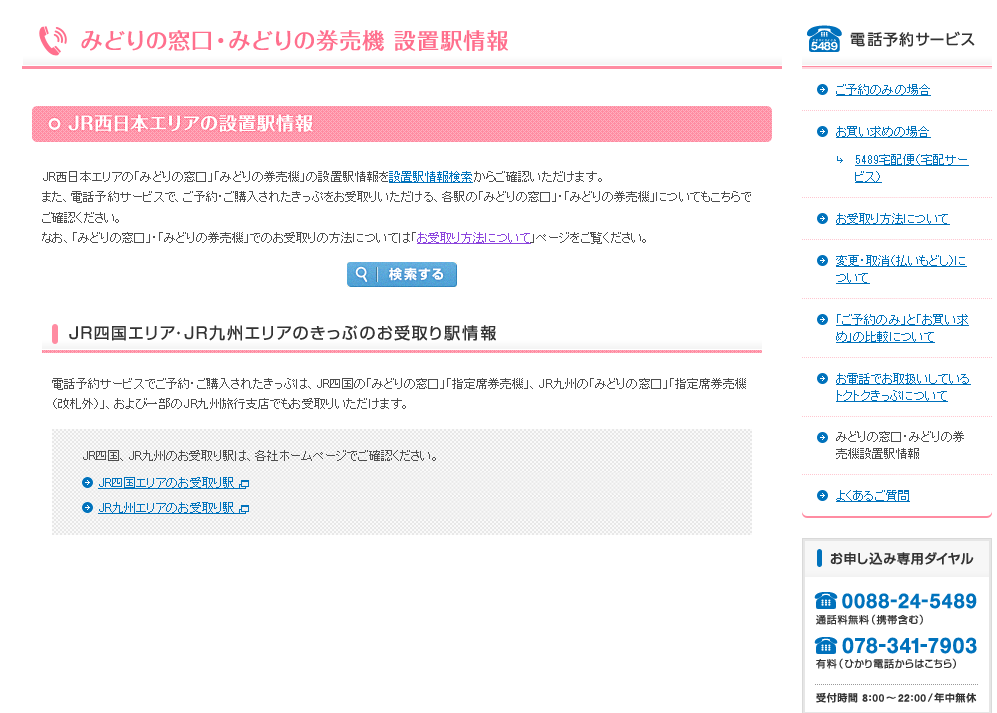
Task: Select 変更・取消(払いもどし)について in sidebar
Action: (x=900, y=269)
